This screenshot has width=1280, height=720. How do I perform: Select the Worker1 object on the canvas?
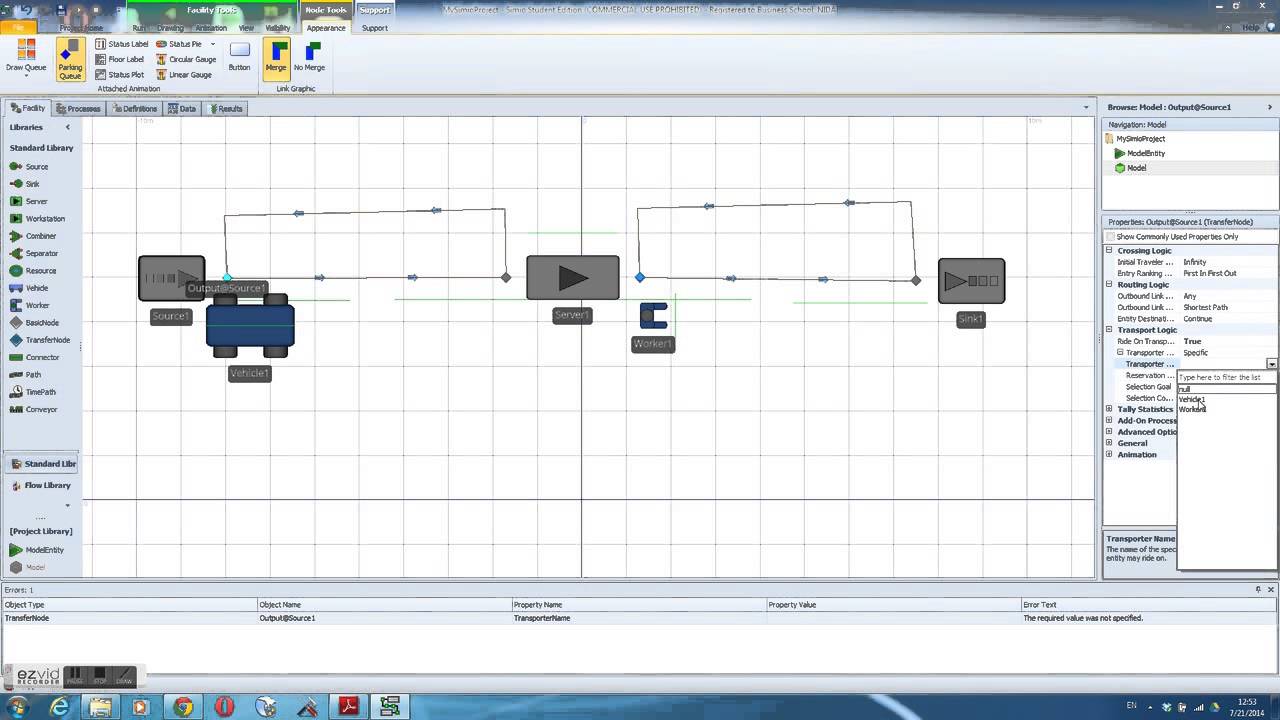(653, 316)
